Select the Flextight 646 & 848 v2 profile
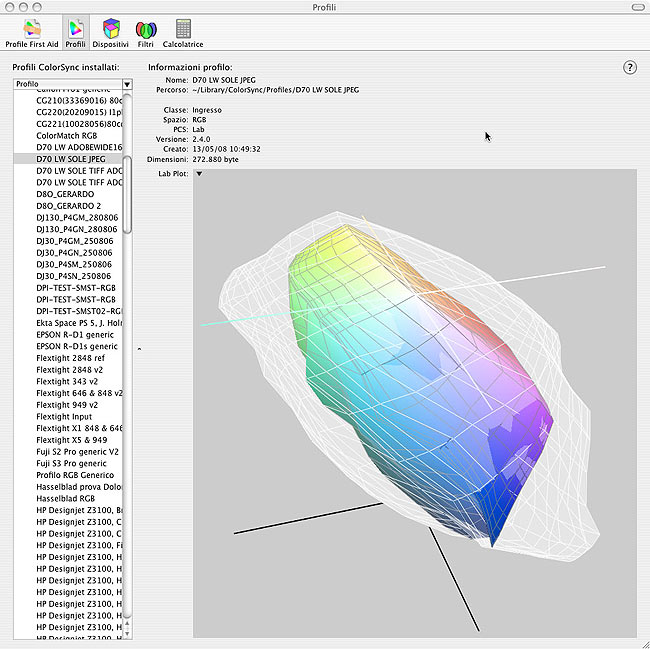The width and height of the screenshot is (650, 649). point(68,393)
